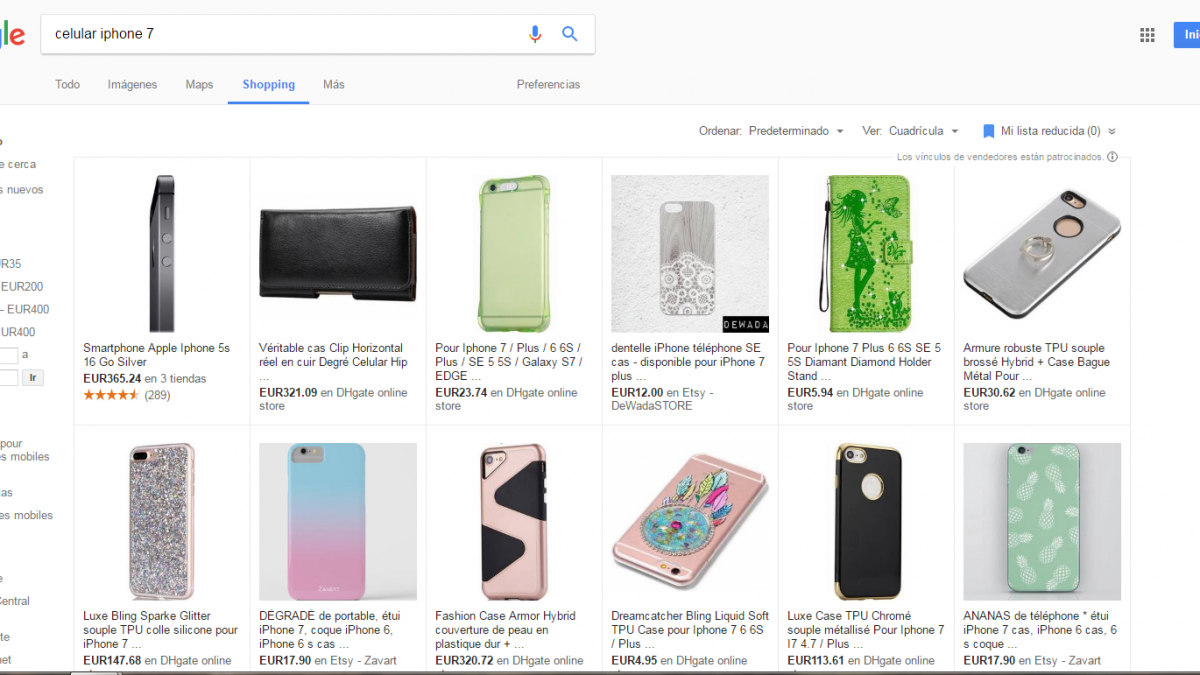
Task: Switch to the Imágenes tab
Action: (x=132, y=84)
